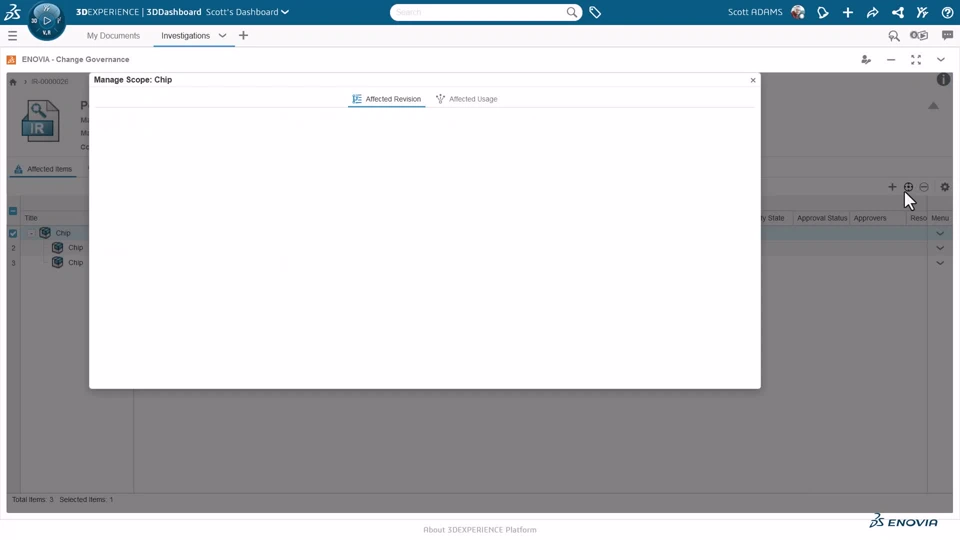This screenshot has width=960, height=540.
Task: Open the tools and apps icon
Action: click(x=923, y=12)
